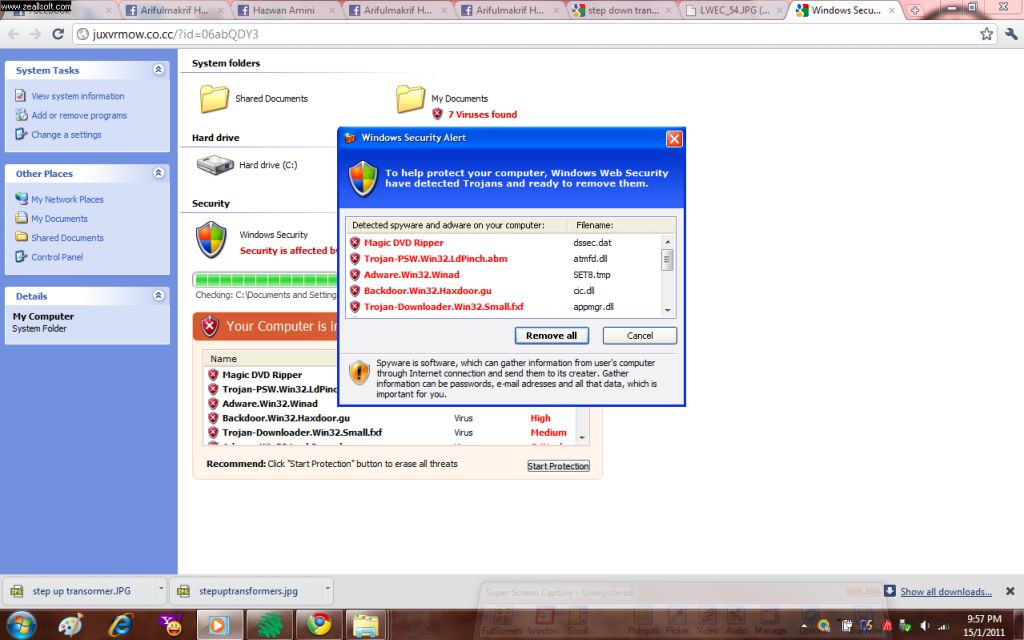Click the shield icon beside Adware.Win32.Winad in alert
1024x640 pixels.
pos(355,274)
